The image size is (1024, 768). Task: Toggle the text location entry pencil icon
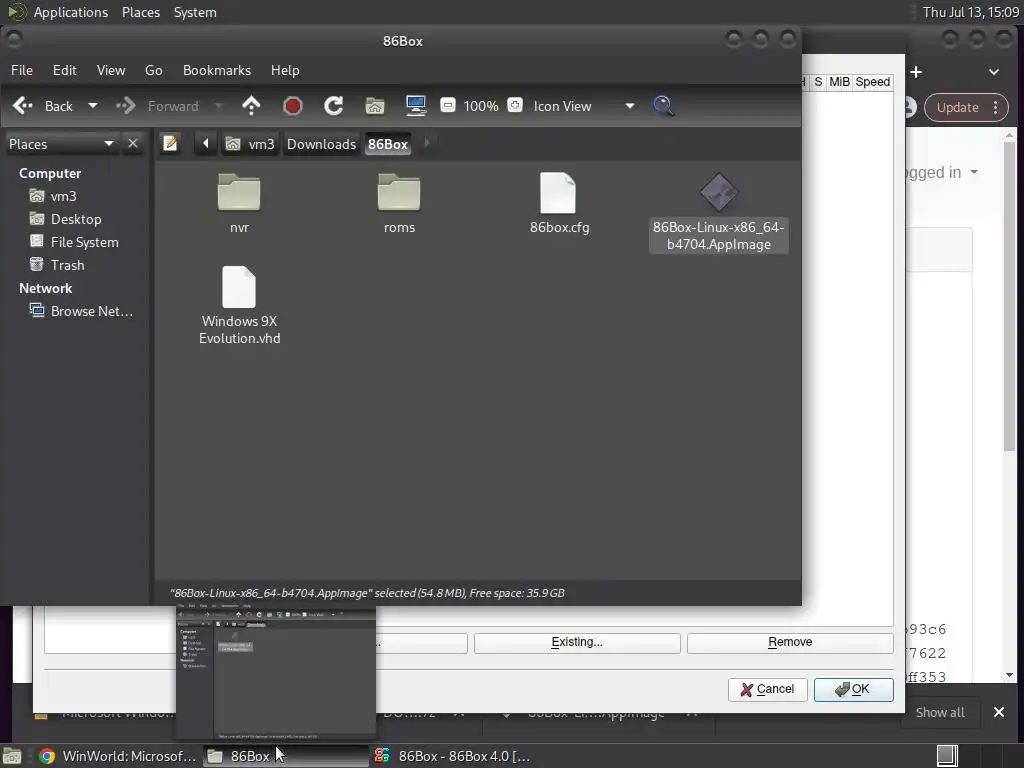click(x=170, y=143)
